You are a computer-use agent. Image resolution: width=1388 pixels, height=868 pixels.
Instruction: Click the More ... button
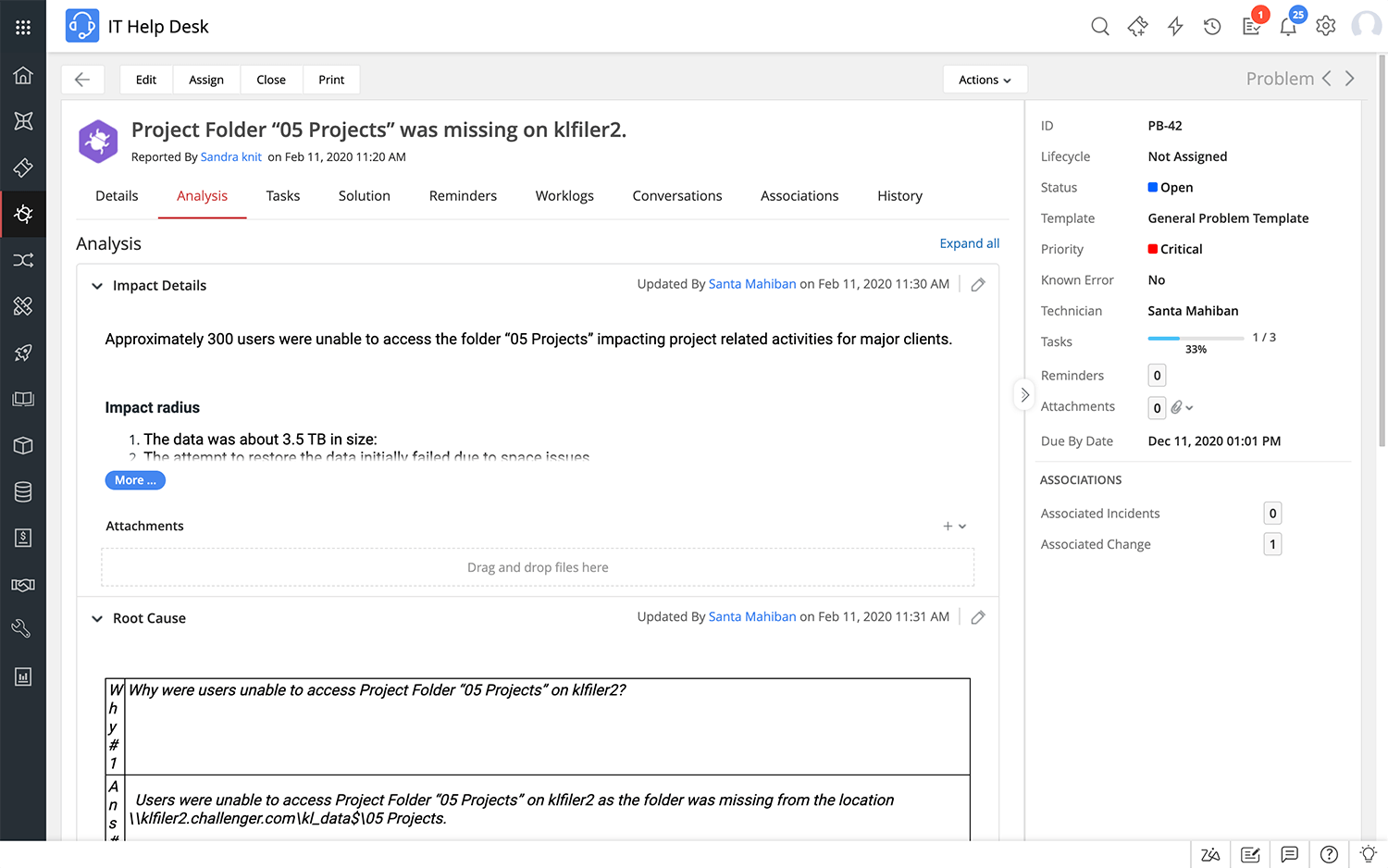pyautogui.click(x=135, y=480)
